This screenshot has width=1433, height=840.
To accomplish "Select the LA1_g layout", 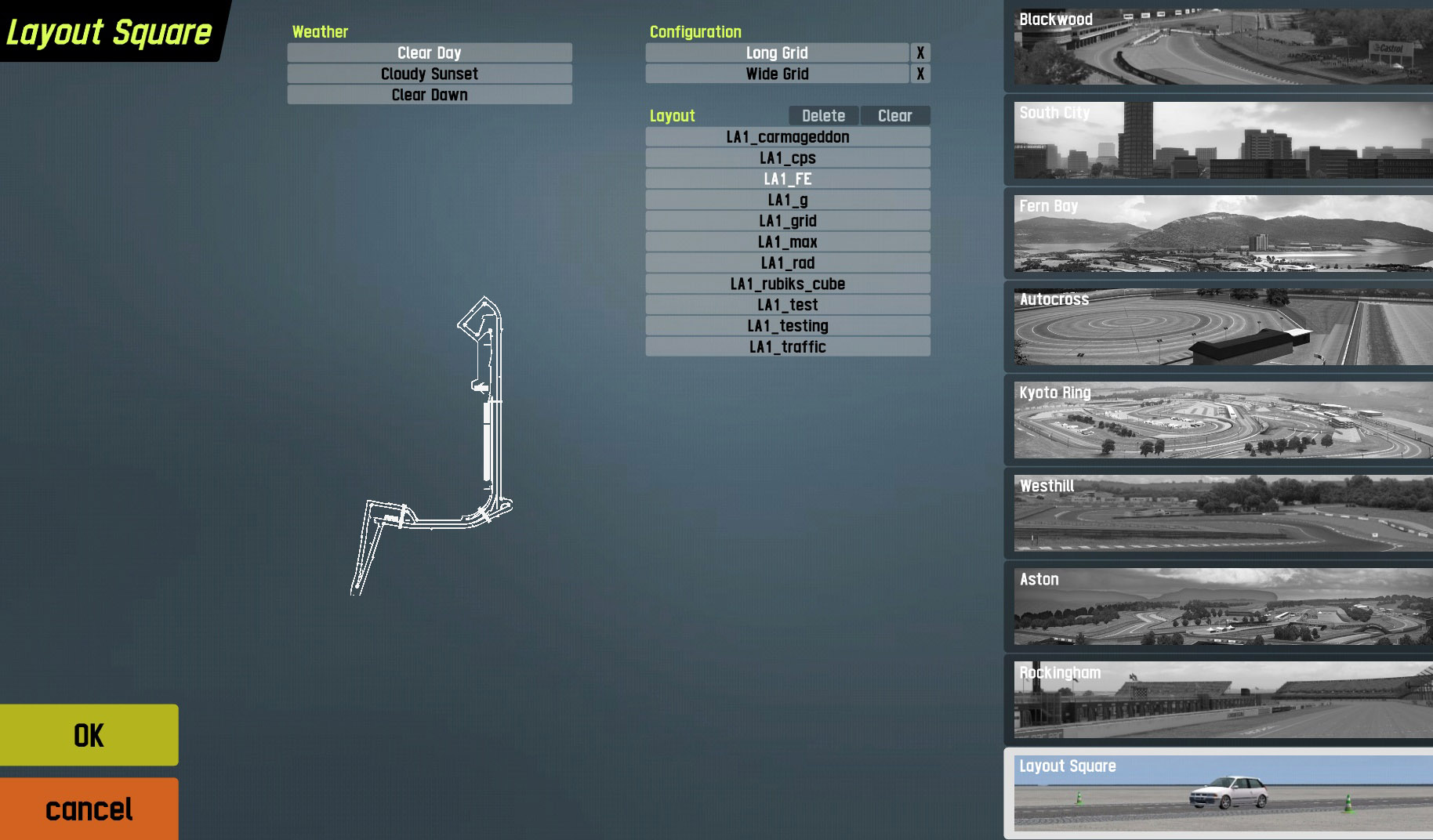I will pyautogui.click(x=788, y=200).
